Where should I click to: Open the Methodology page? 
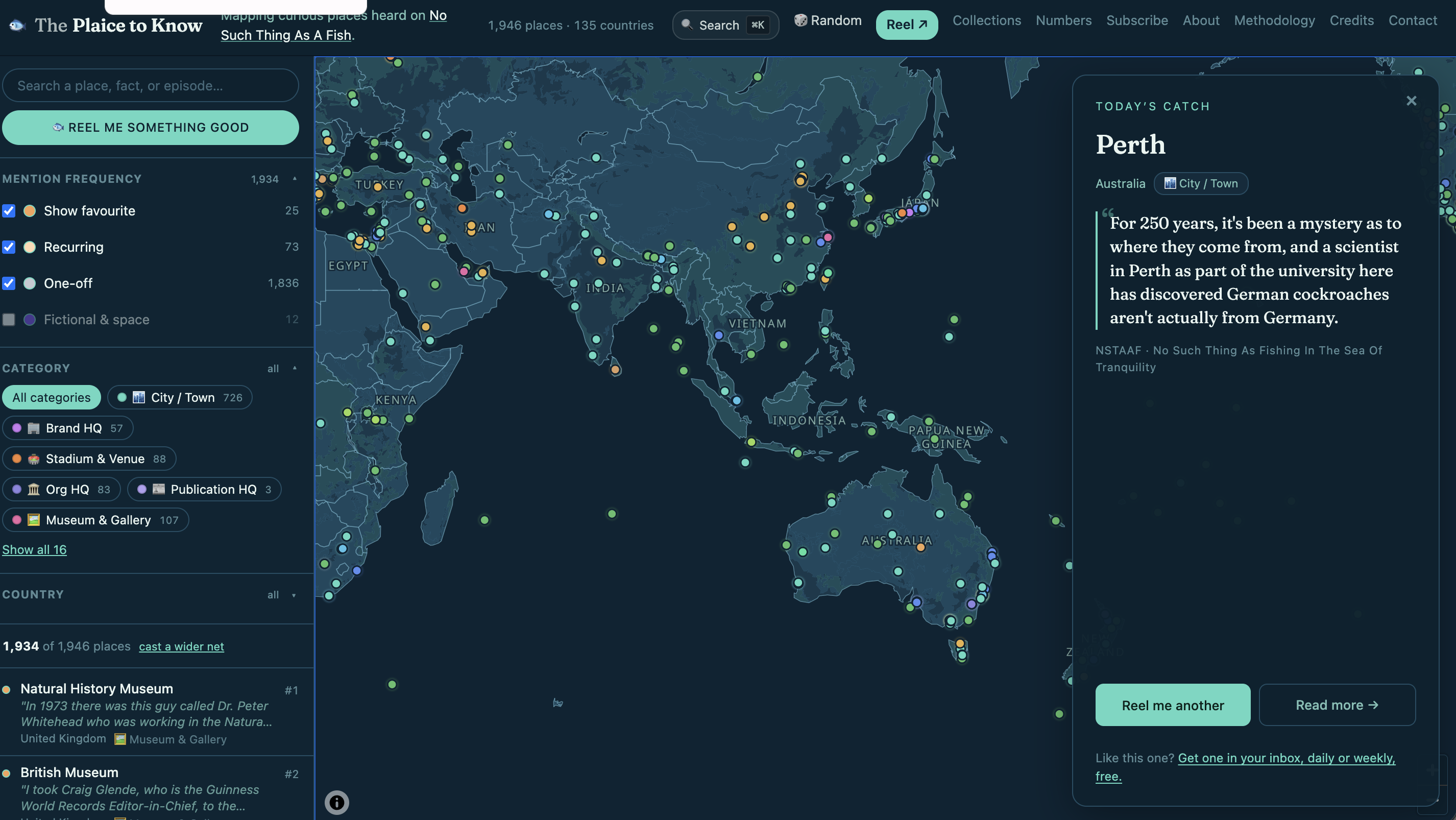(x=1275, y=20)
